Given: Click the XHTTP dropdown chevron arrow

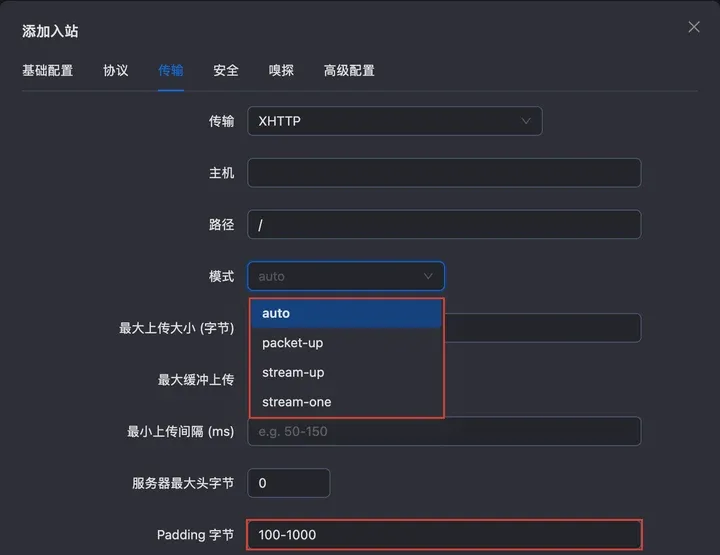Looking at the screenshot, I should tap(526, 121).
